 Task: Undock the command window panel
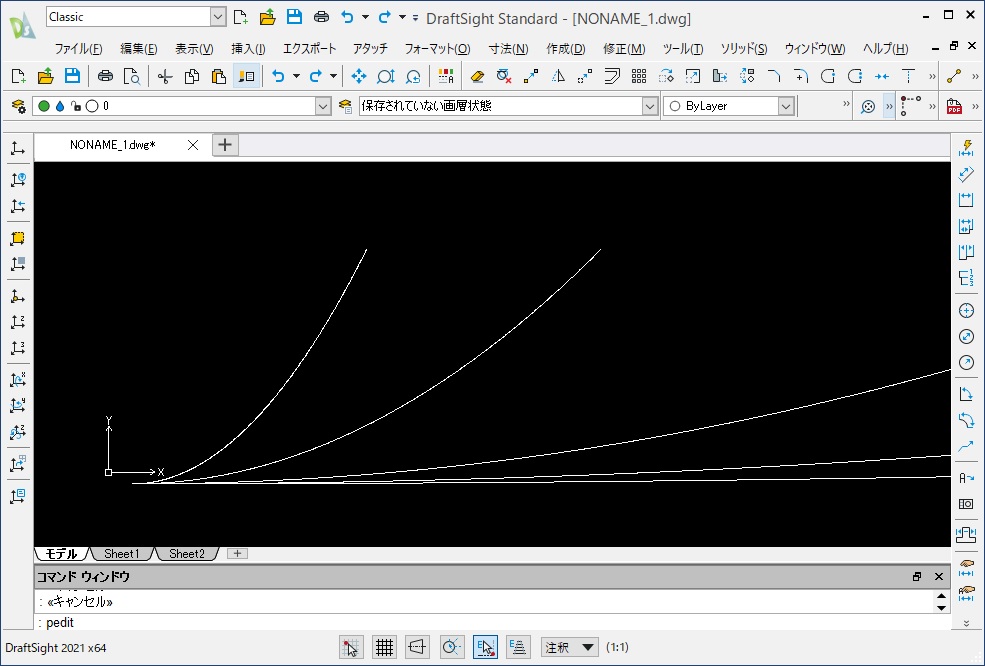pyautogui.click(x=917, y=576)
